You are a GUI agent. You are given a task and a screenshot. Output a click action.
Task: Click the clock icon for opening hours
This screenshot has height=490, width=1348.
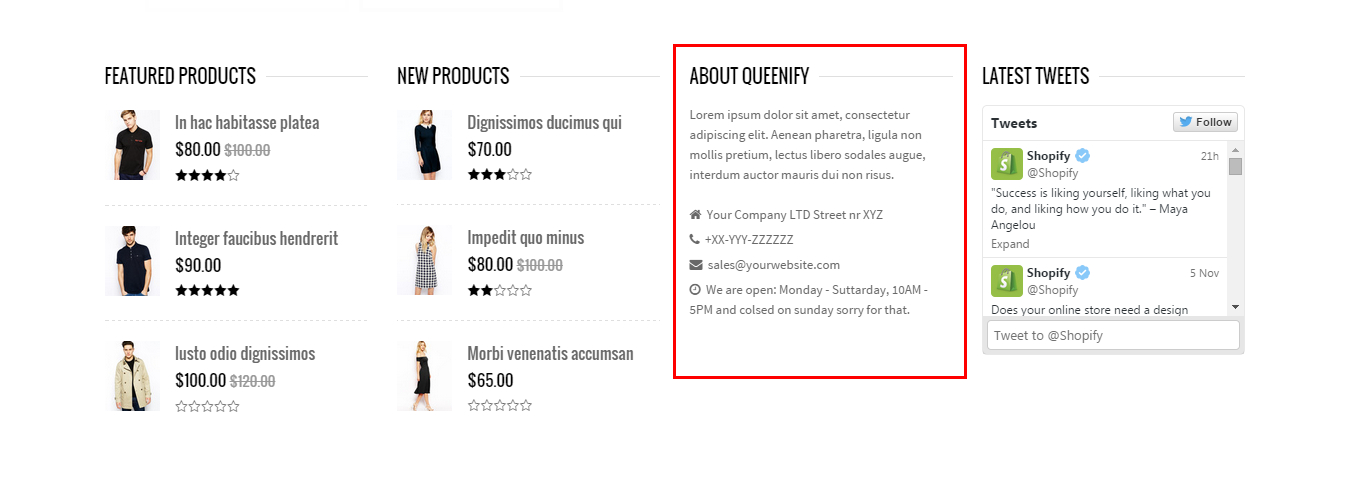695,290
